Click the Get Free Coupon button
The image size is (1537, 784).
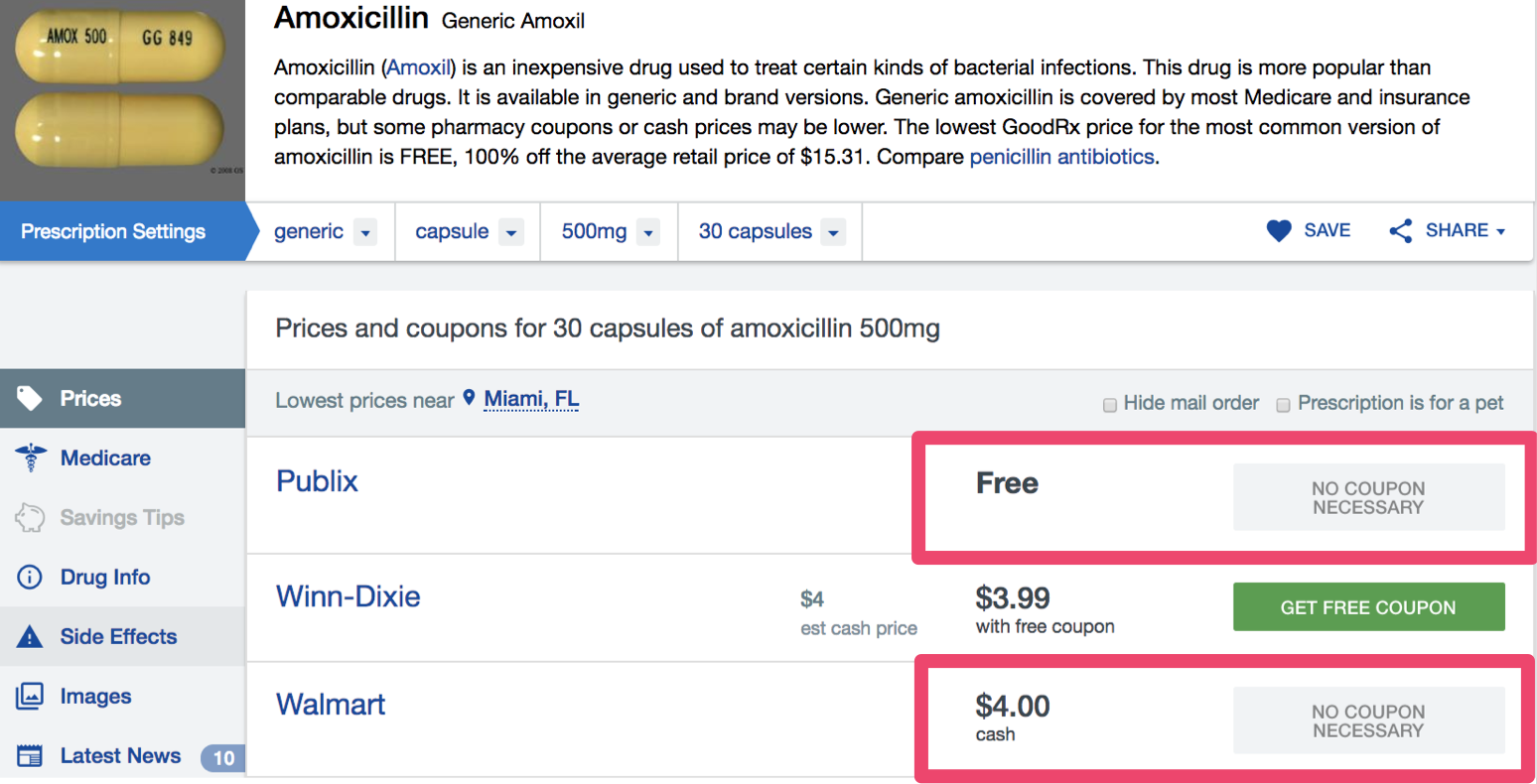click(1368, 607)
